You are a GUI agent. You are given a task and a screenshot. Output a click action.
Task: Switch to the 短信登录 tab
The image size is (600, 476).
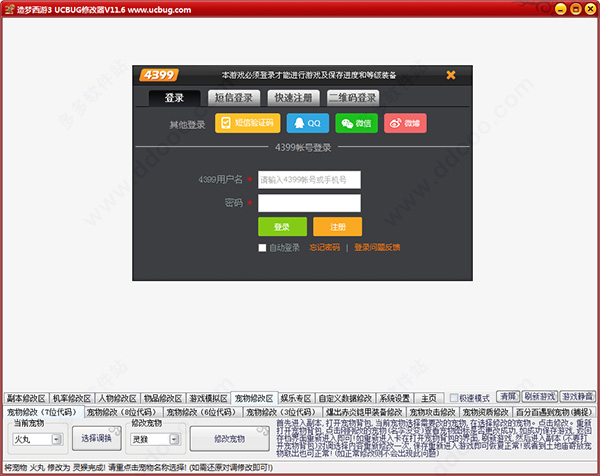[234, 98]
